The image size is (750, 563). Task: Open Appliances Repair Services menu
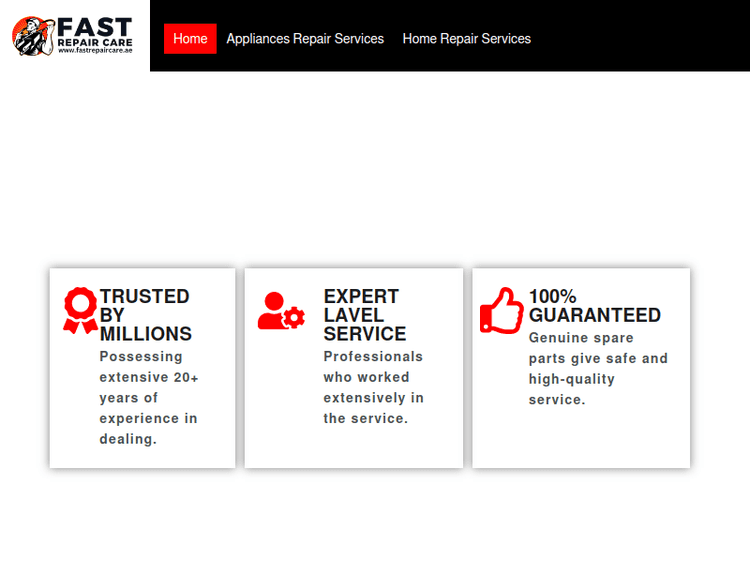[x=305, y=39]
